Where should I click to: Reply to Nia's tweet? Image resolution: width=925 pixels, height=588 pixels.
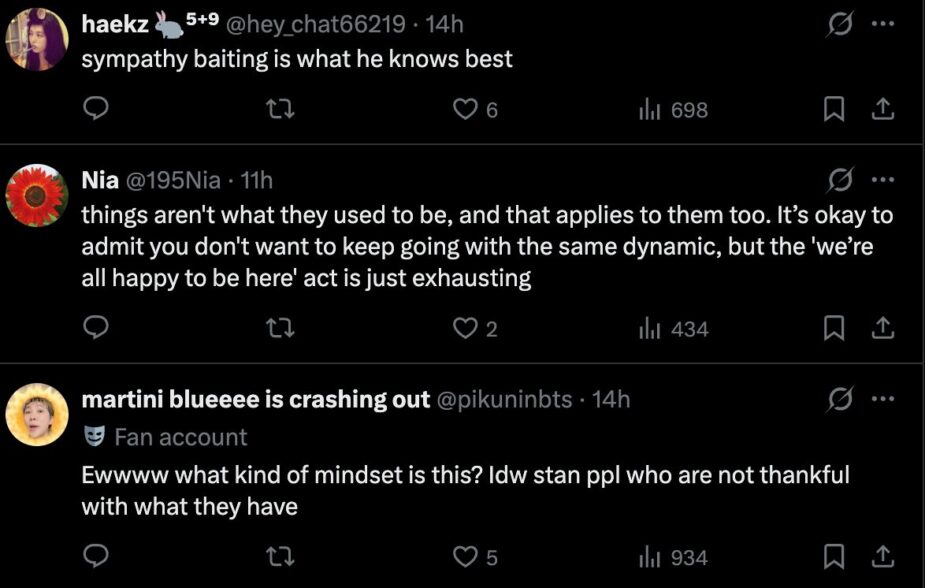(x=94, y=328)
